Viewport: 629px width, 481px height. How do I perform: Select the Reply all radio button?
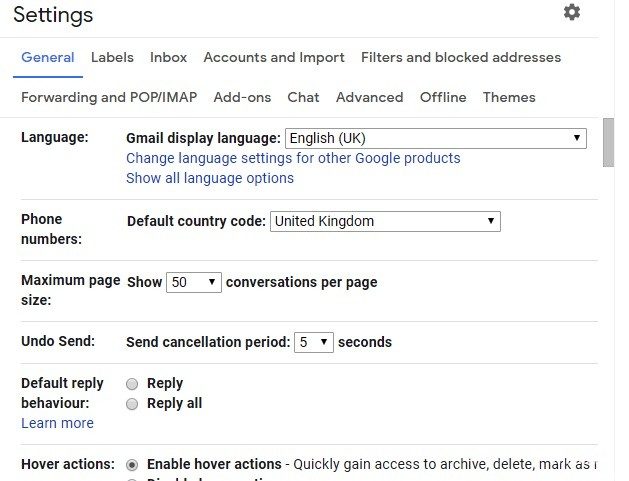tap(132, 404)
